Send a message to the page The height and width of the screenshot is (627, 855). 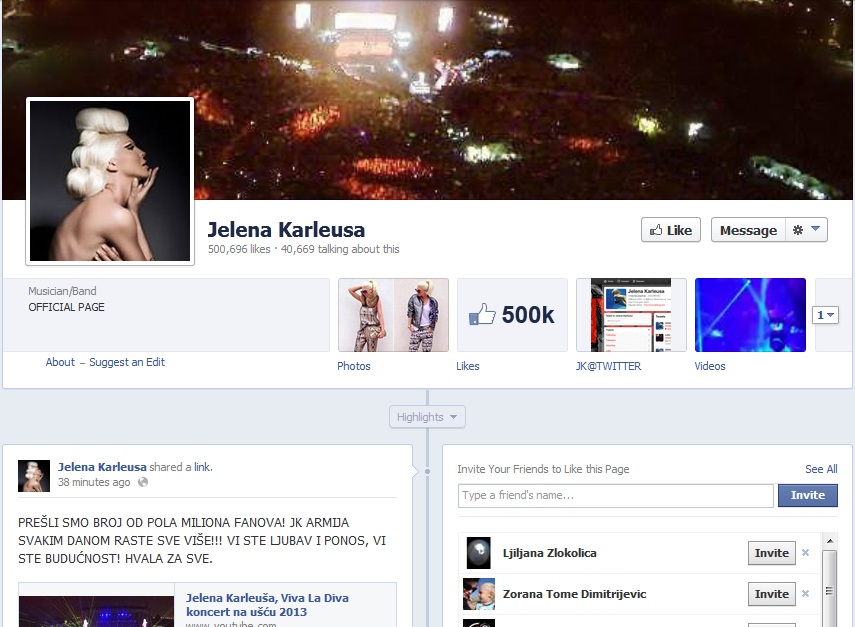click(747, 230)
